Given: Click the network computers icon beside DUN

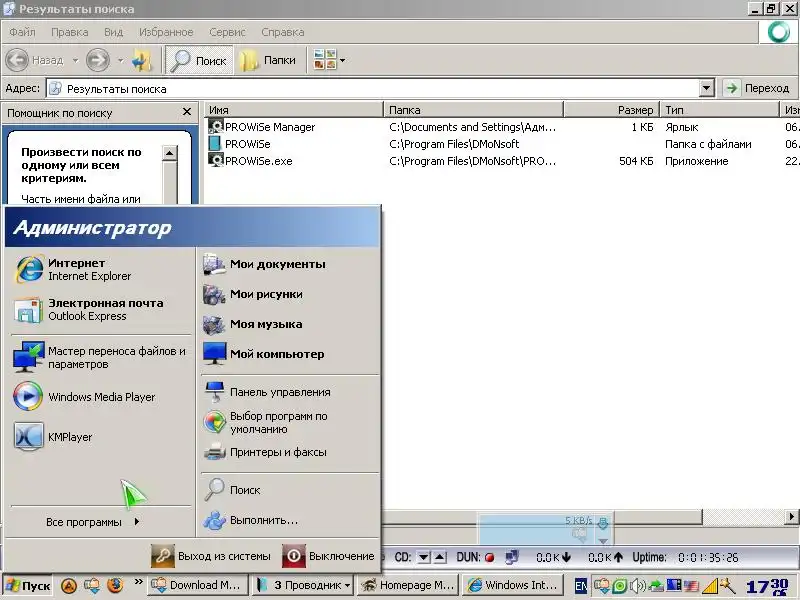Looking at the screenshot, I should [512, 557].
